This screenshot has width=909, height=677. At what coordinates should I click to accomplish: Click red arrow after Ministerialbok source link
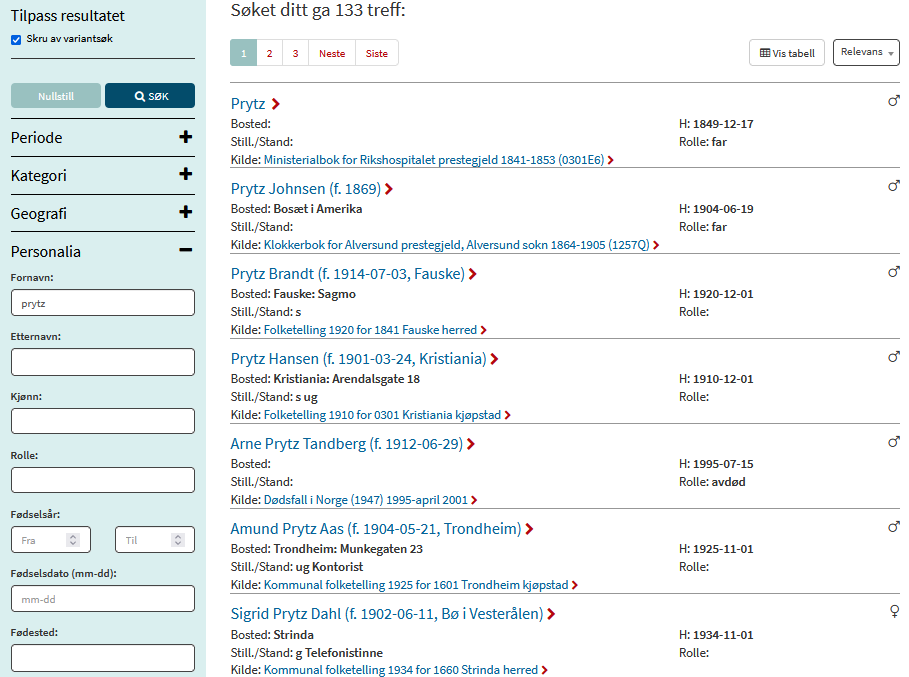tap(610, 160)
